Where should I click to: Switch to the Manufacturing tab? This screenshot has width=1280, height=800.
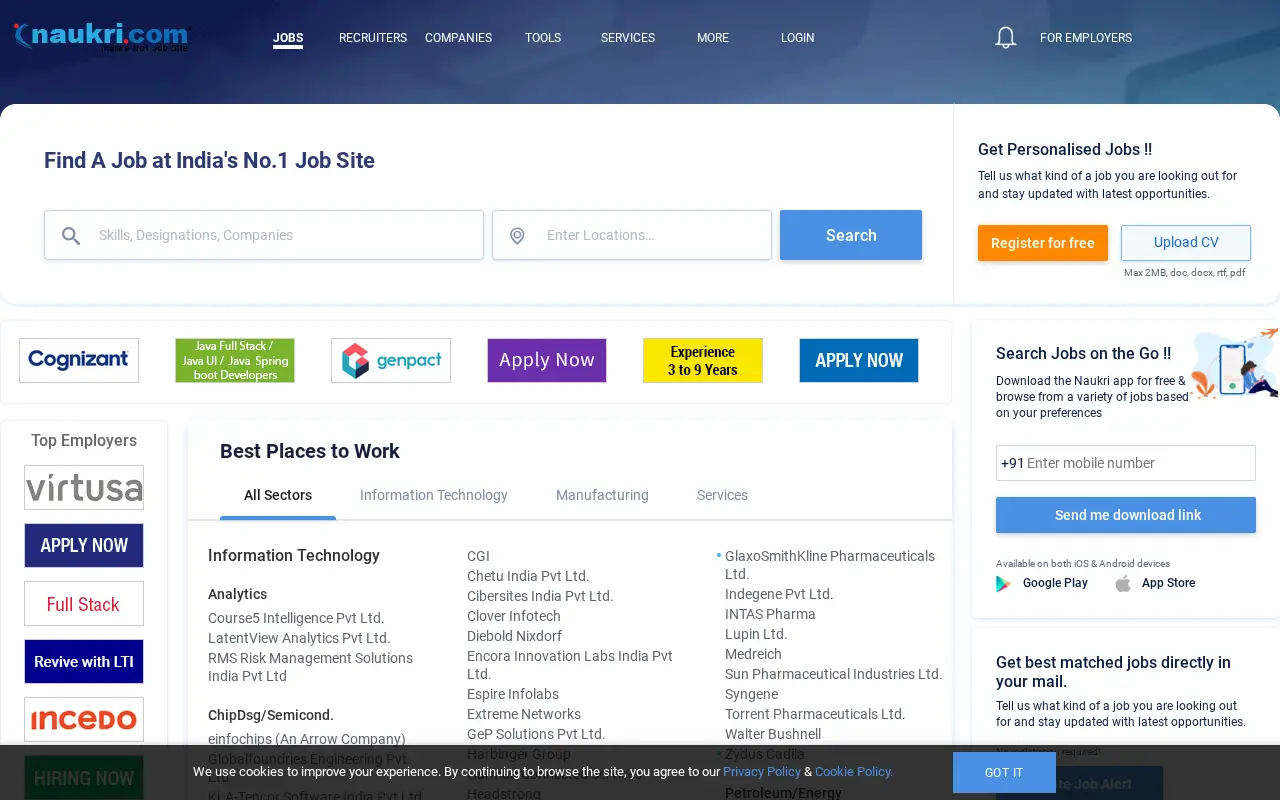602,495
